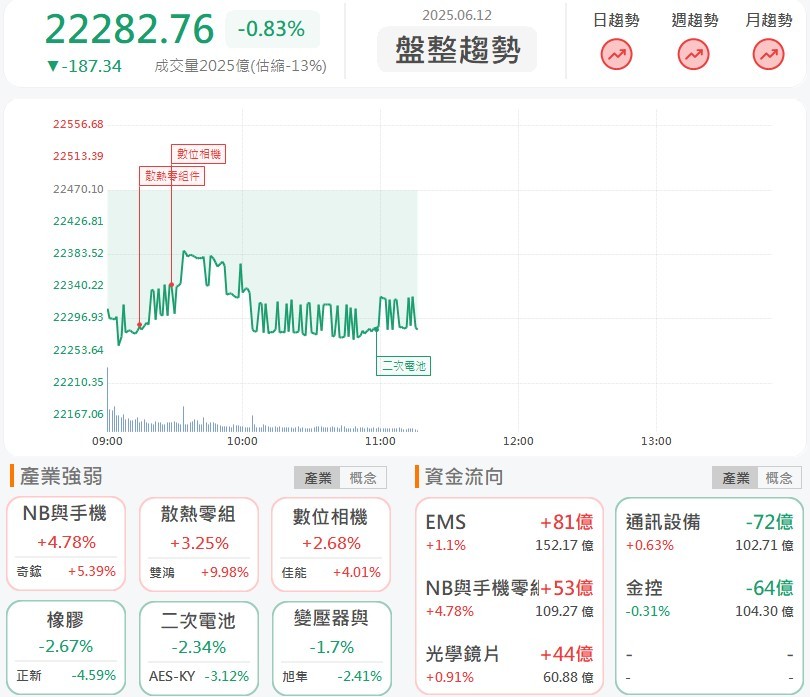
Task: Open the 變壓器與 -1.7% industry card
Action: click(x=332, y=648)
